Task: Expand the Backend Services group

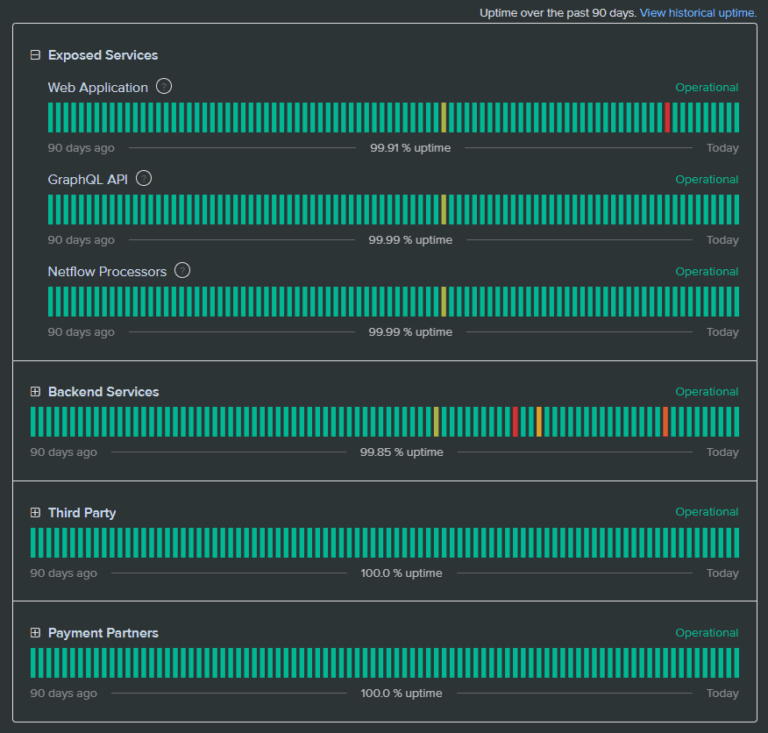Action: click(x=36, y=392)
